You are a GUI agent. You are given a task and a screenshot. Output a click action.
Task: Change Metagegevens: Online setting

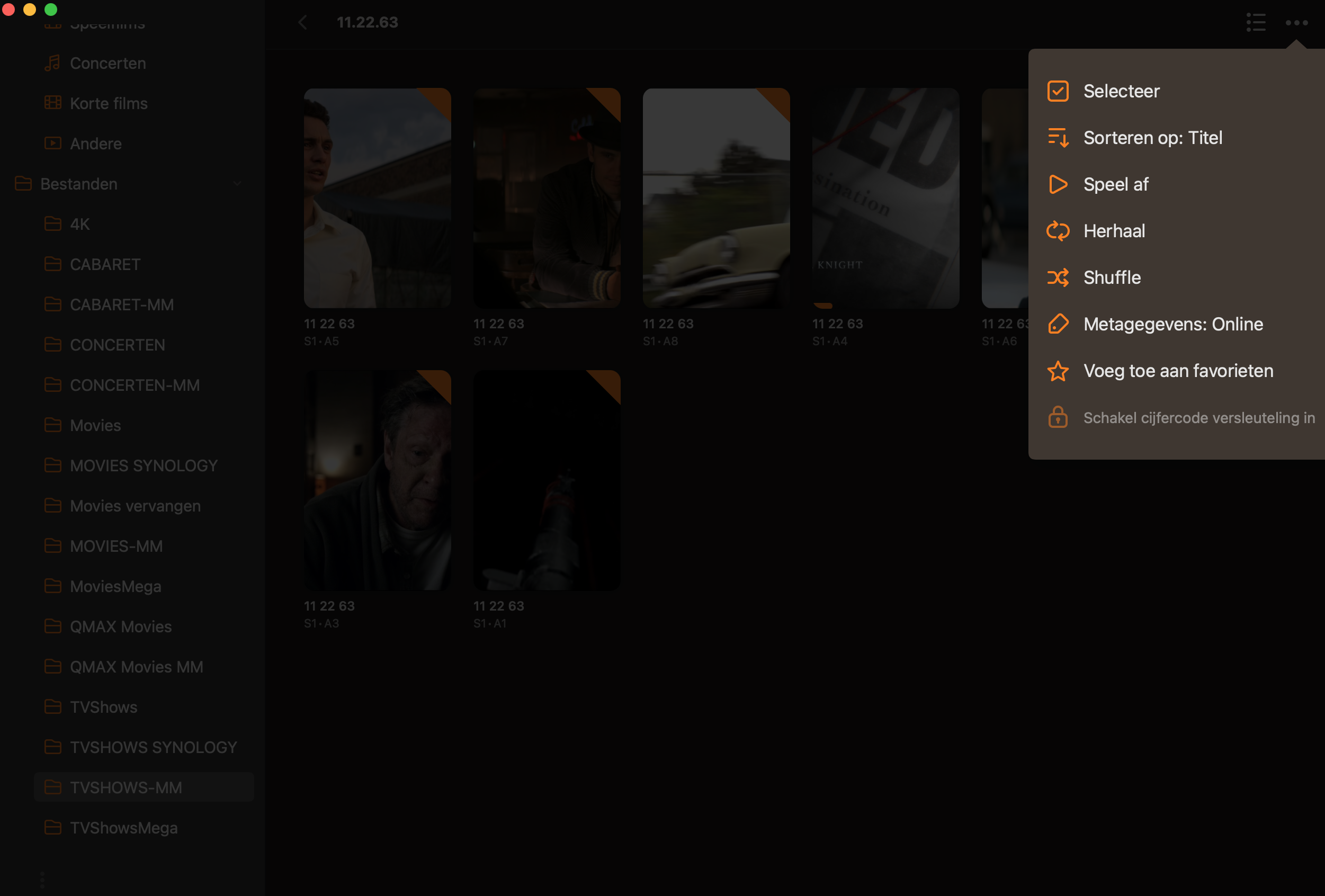point(1173,324)
